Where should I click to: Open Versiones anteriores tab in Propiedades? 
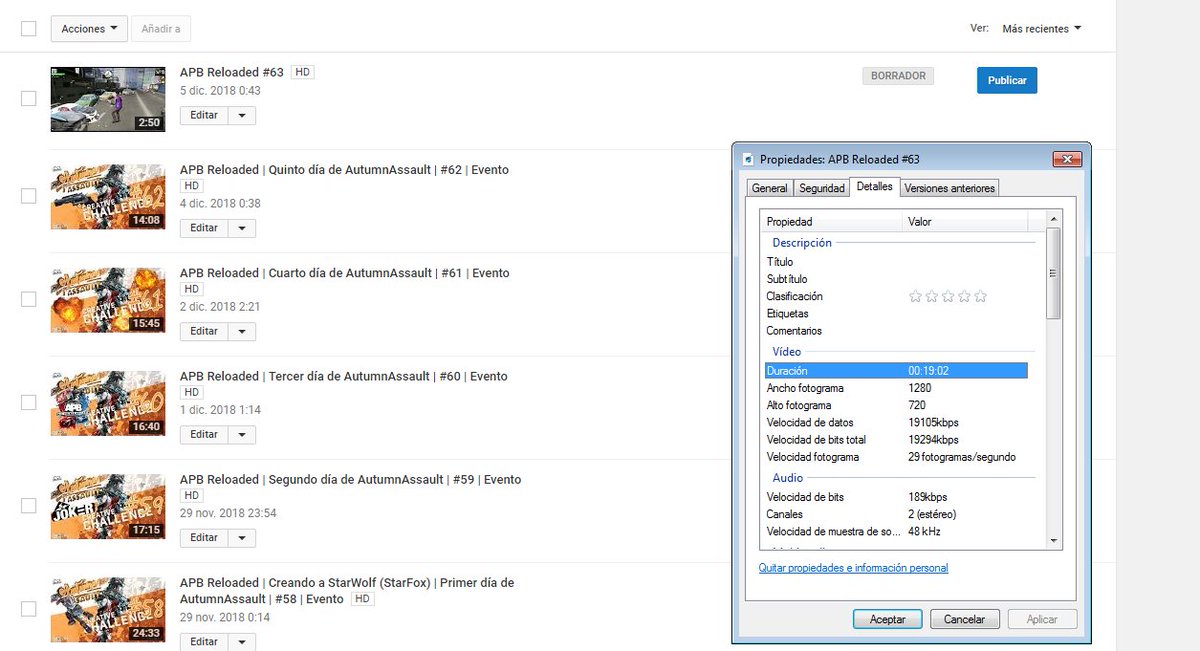click(949, 188)
